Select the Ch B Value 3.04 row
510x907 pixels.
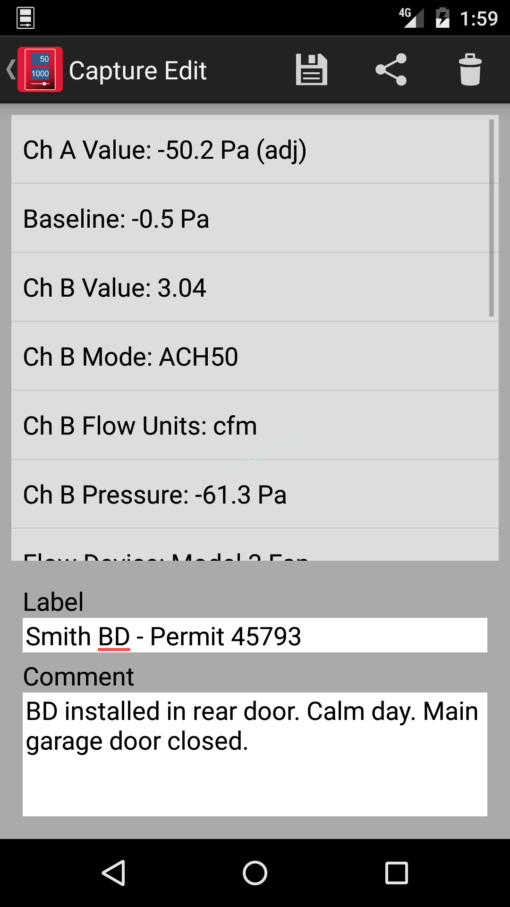click(250, 287)
